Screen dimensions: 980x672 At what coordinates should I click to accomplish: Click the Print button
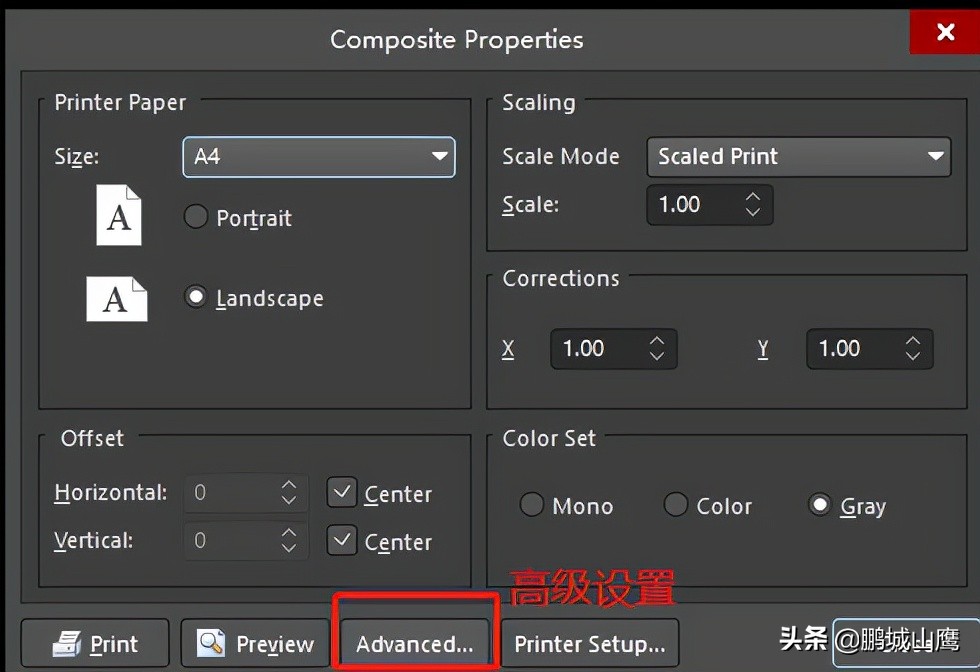pos(94,643)
